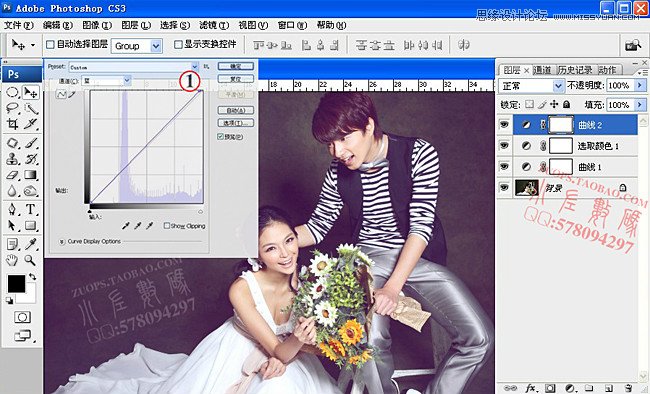The width and height of the screenshot is (650, 394).
Task: Toggle the 预览 preview checkbox in Curves
Action: click(221, 136)
